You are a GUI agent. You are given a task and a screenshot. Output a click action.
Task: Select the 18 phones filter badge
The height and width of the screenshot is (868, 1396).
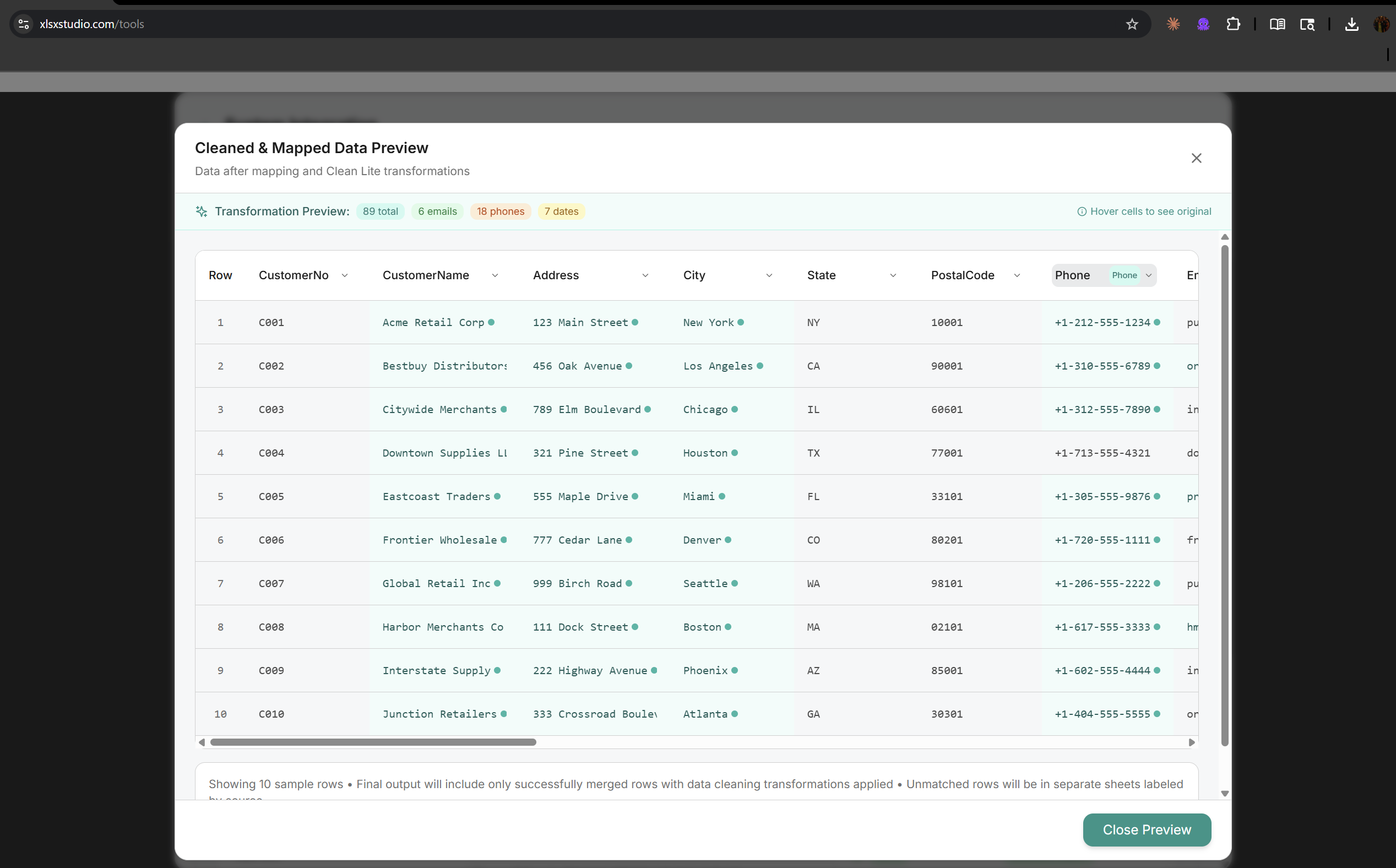click(x=500, y=211)
